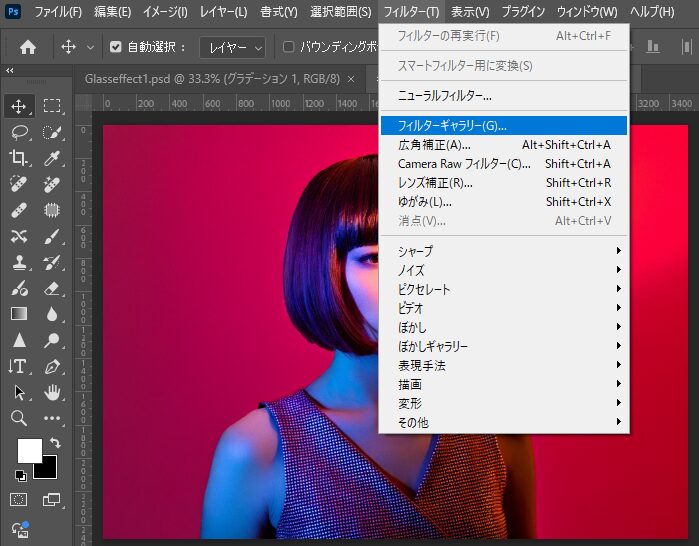This screenshot has width=699, height=546.
Task: Expand the 描画 submenu
Action: pyautogui.click(x=504, y=384)
